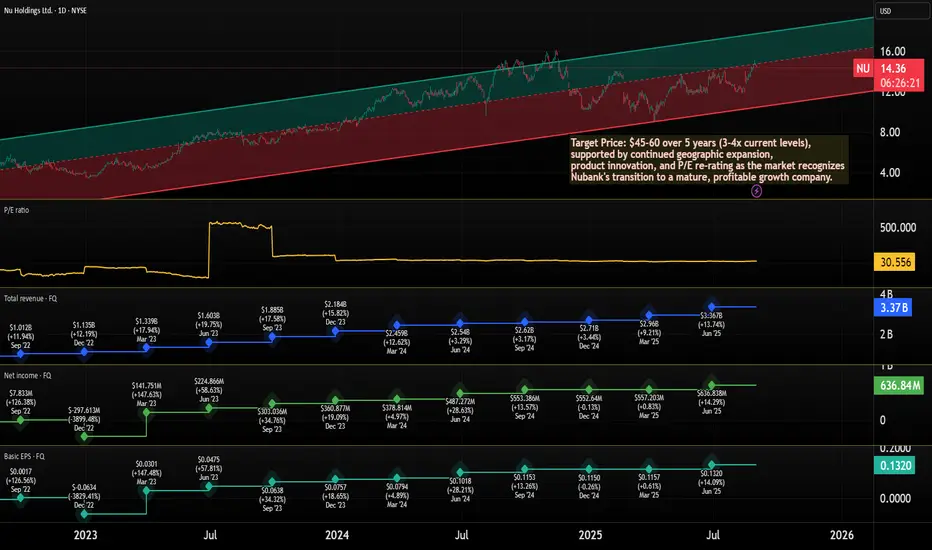Click the 2024 label on time axis

tap(337, 535)
